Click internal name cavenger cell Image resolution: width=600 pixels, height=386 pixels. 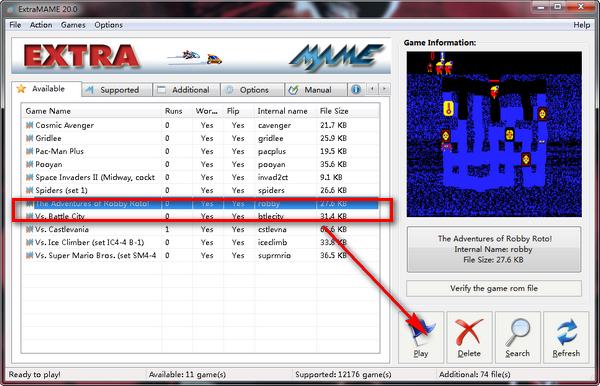(x=274, y=125)
